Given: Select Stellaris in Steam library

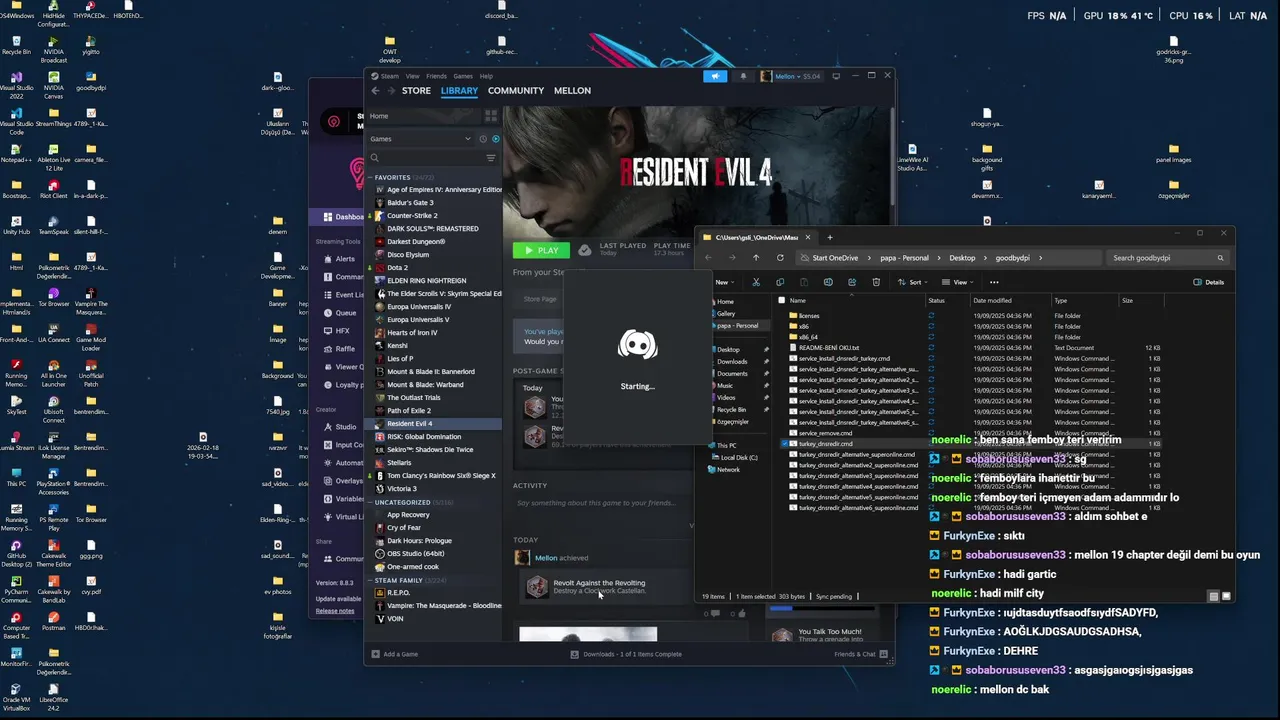Looking at the screenshot, I should (399, 463).
